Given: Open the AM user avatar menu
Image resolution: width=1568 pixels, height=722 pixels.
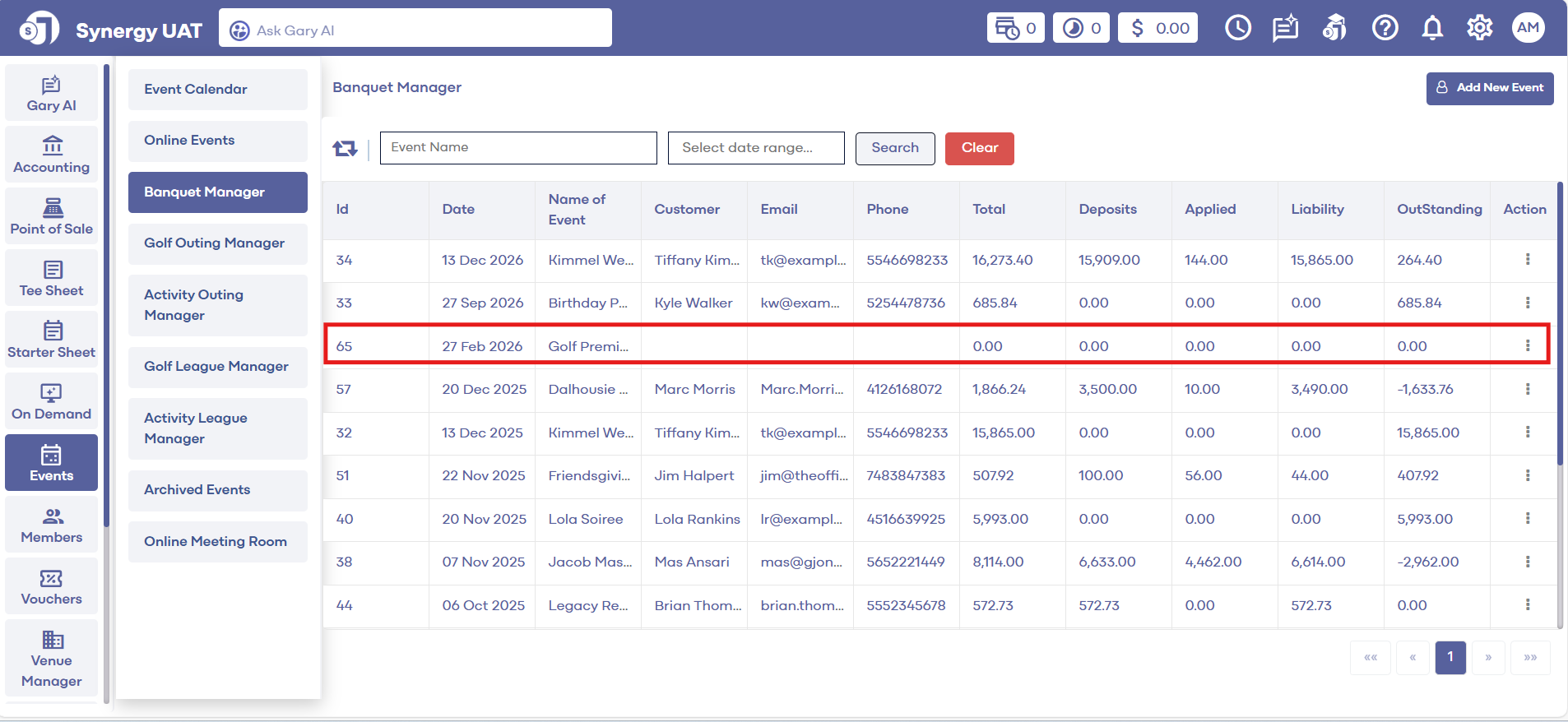Looking at the screenshot, I should pos(1528,28).
